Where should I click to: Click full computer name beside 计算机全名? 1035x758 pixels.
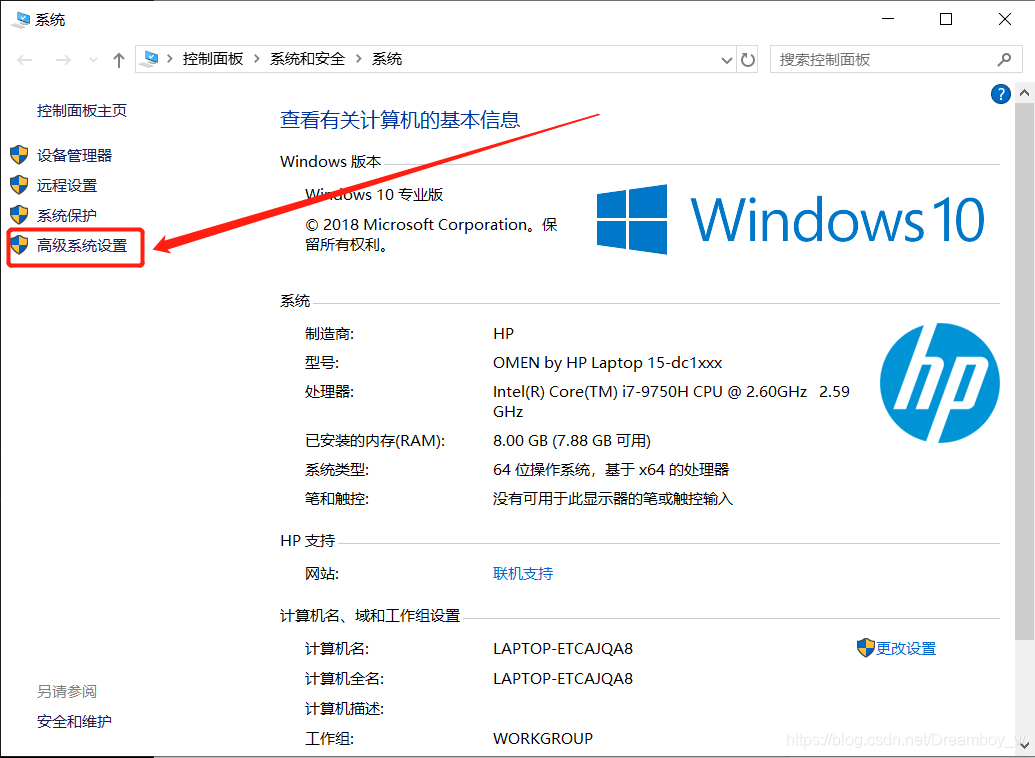point(563,678)
